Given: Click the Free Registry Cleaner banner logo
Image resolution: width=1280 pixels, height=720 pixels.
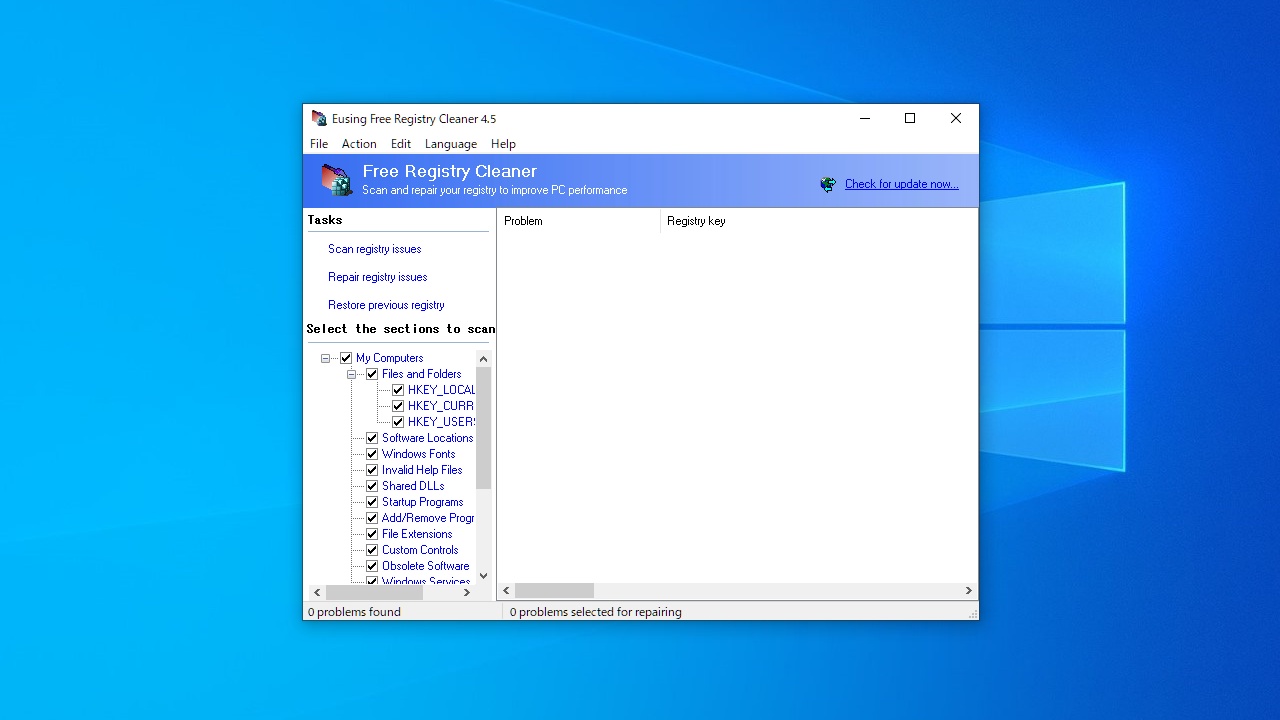Looking at the screenshot, I should coord(337,180).
